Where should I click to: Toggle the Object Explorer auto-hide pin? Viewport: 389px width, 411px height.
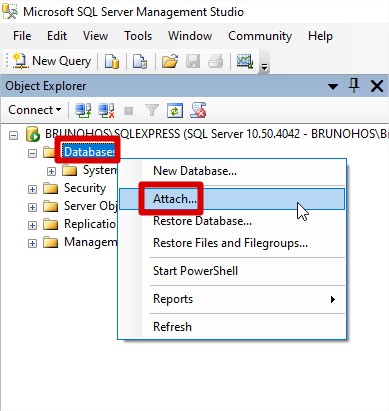354,86
